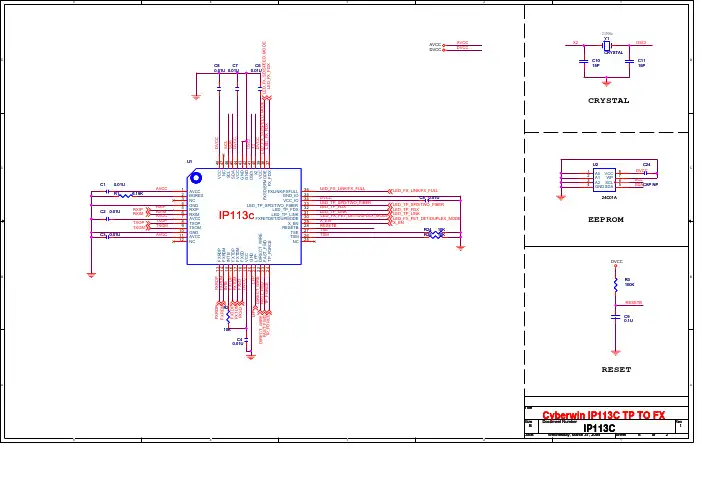Click the CRYSTAL section title
This screenshot has height=496, width=702.
(608, 101)
